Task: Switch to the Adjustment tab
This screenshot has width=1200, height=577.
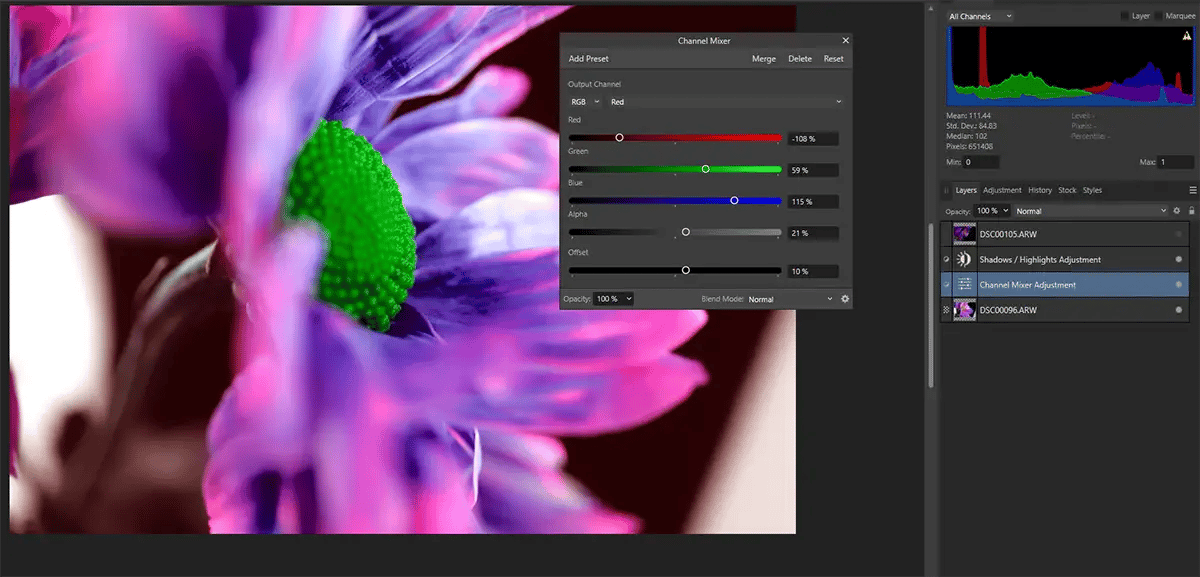Action: (1002, 190)
